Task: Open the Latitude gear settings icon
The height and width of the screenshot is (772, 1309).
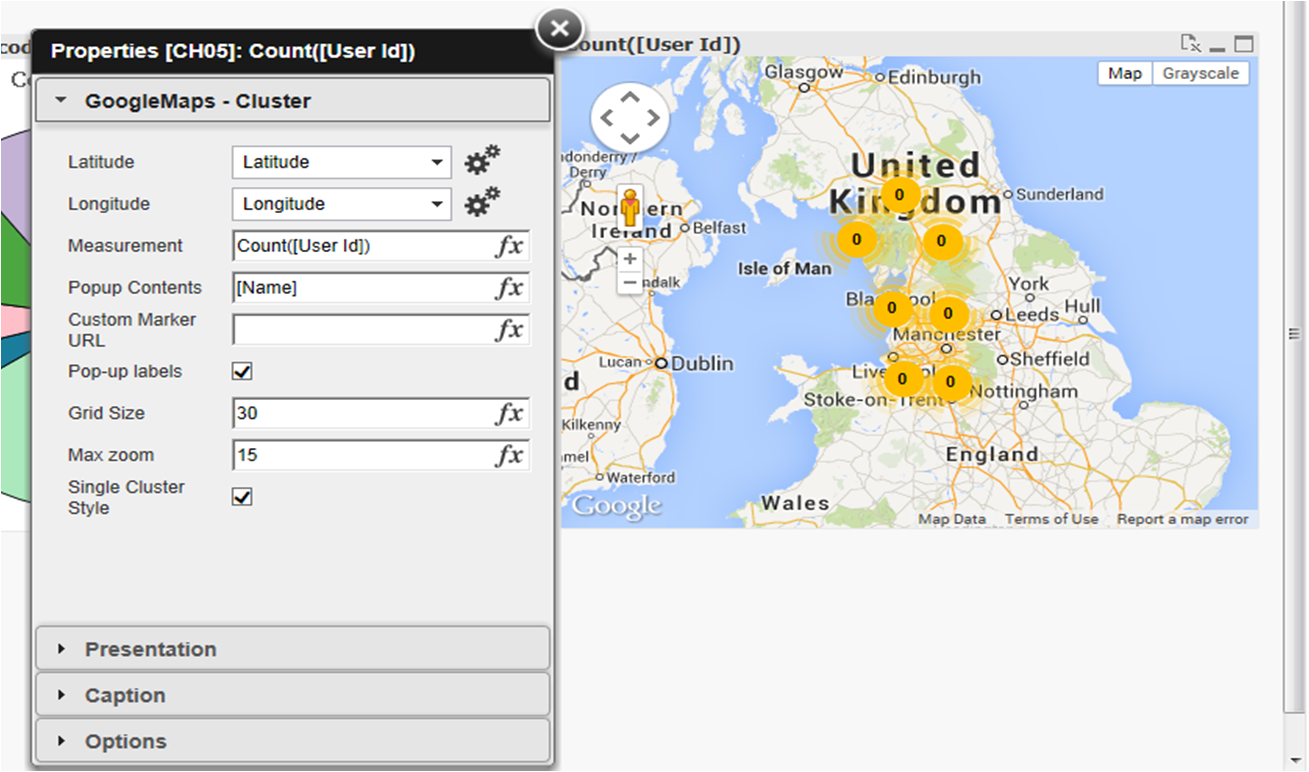Action: (483, 161)
